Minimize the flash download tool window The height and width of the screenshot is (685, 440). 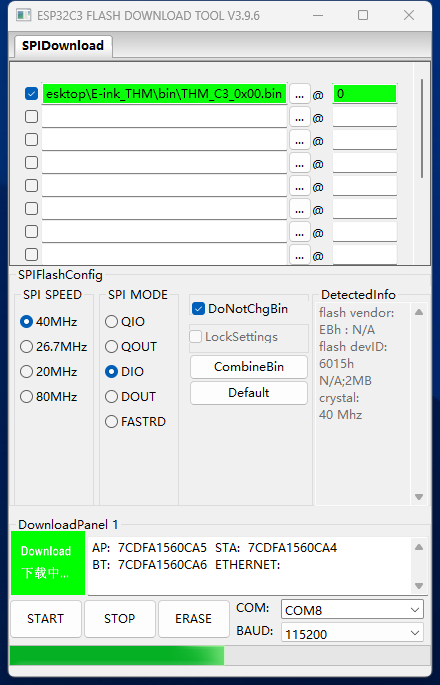(x=318, y=15)
